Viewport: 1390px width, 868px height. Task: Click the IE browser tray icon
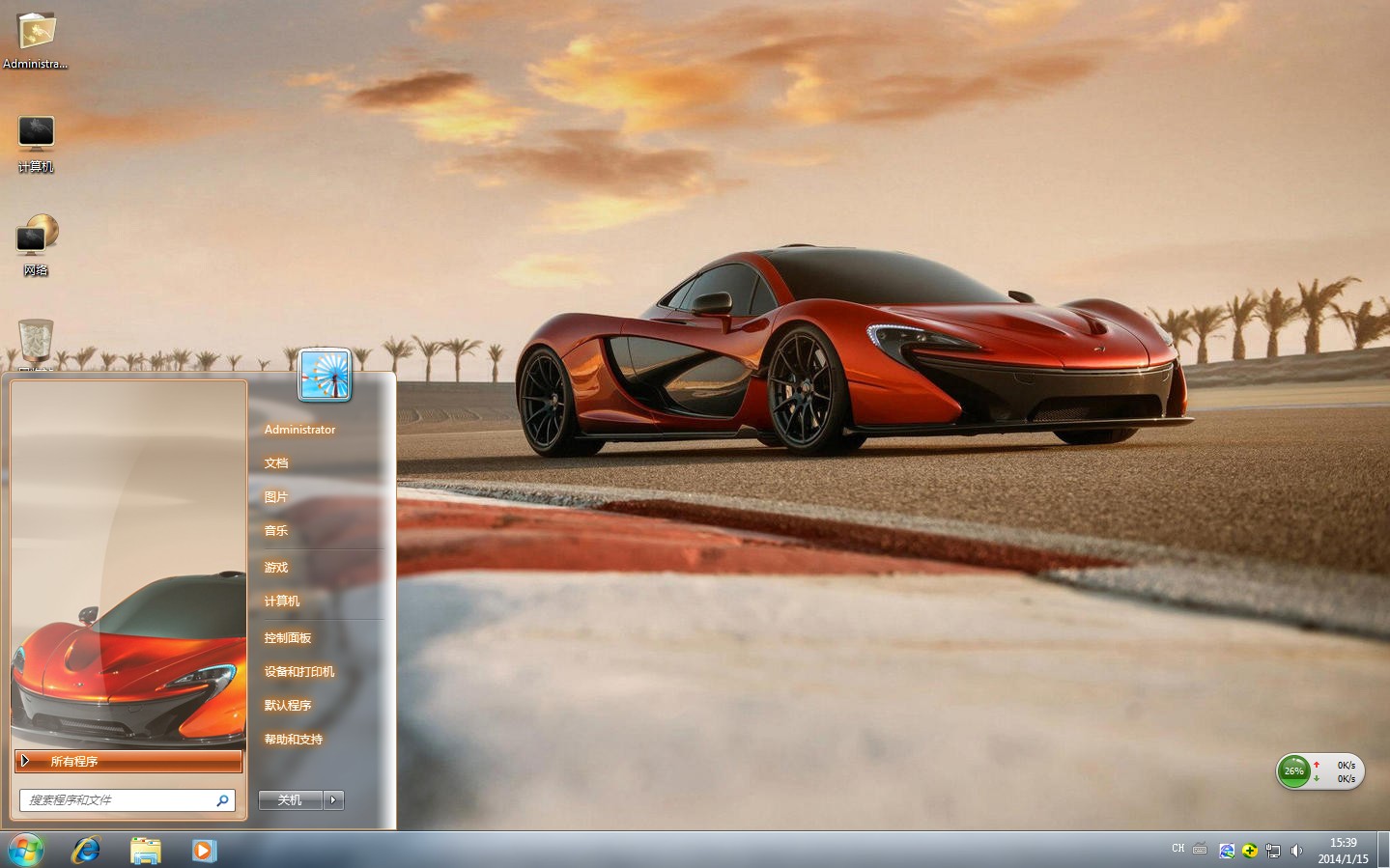tap(1227, 851)
